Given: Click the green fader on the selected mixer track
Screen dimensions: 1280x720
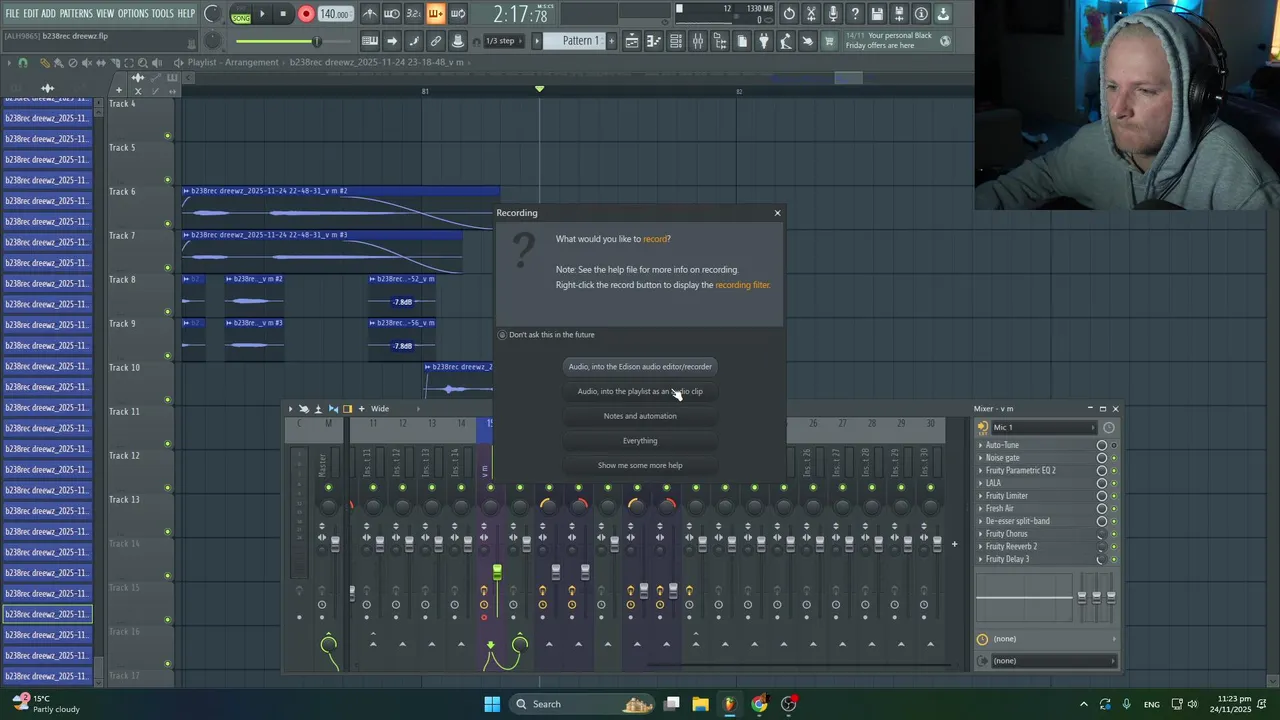Looking at the screenshot, I should point(497,573).
